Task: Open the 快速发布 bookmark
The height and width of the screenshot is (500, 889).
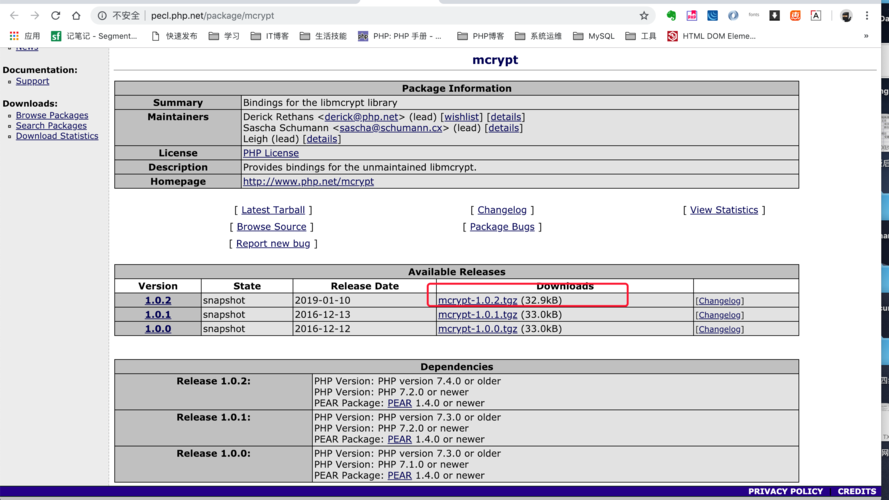Action: click(x=175, y=36)
